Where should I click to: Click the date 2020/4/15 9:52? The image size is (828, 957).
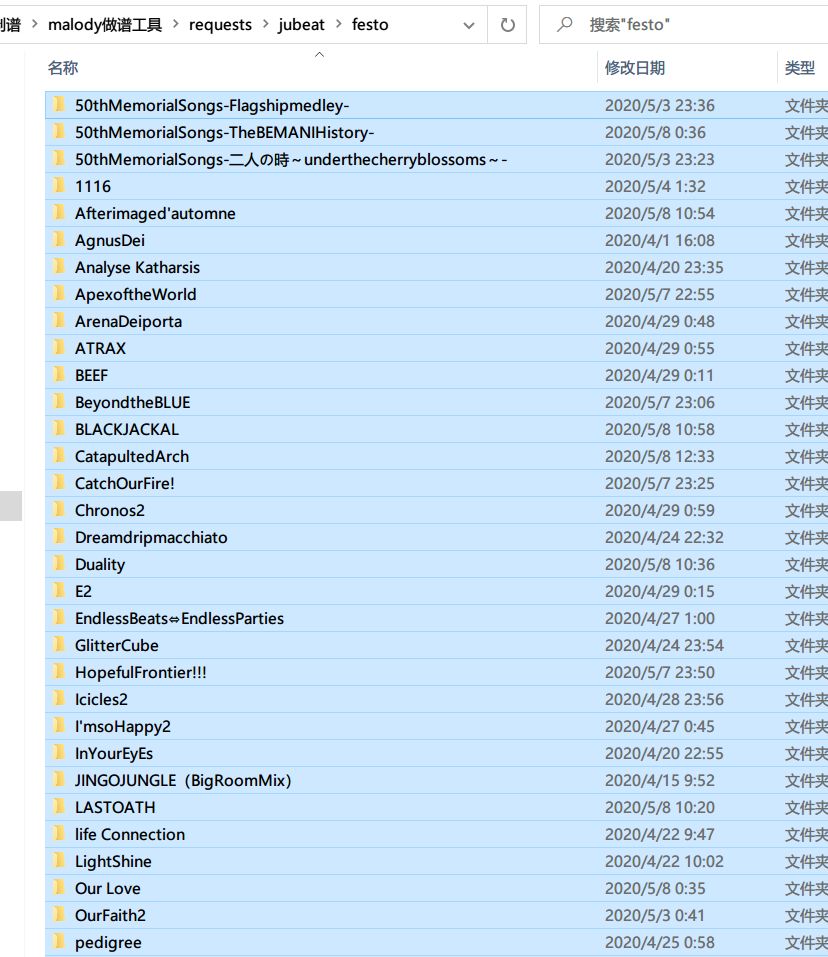pyautogui.click(x=660, y=781)
